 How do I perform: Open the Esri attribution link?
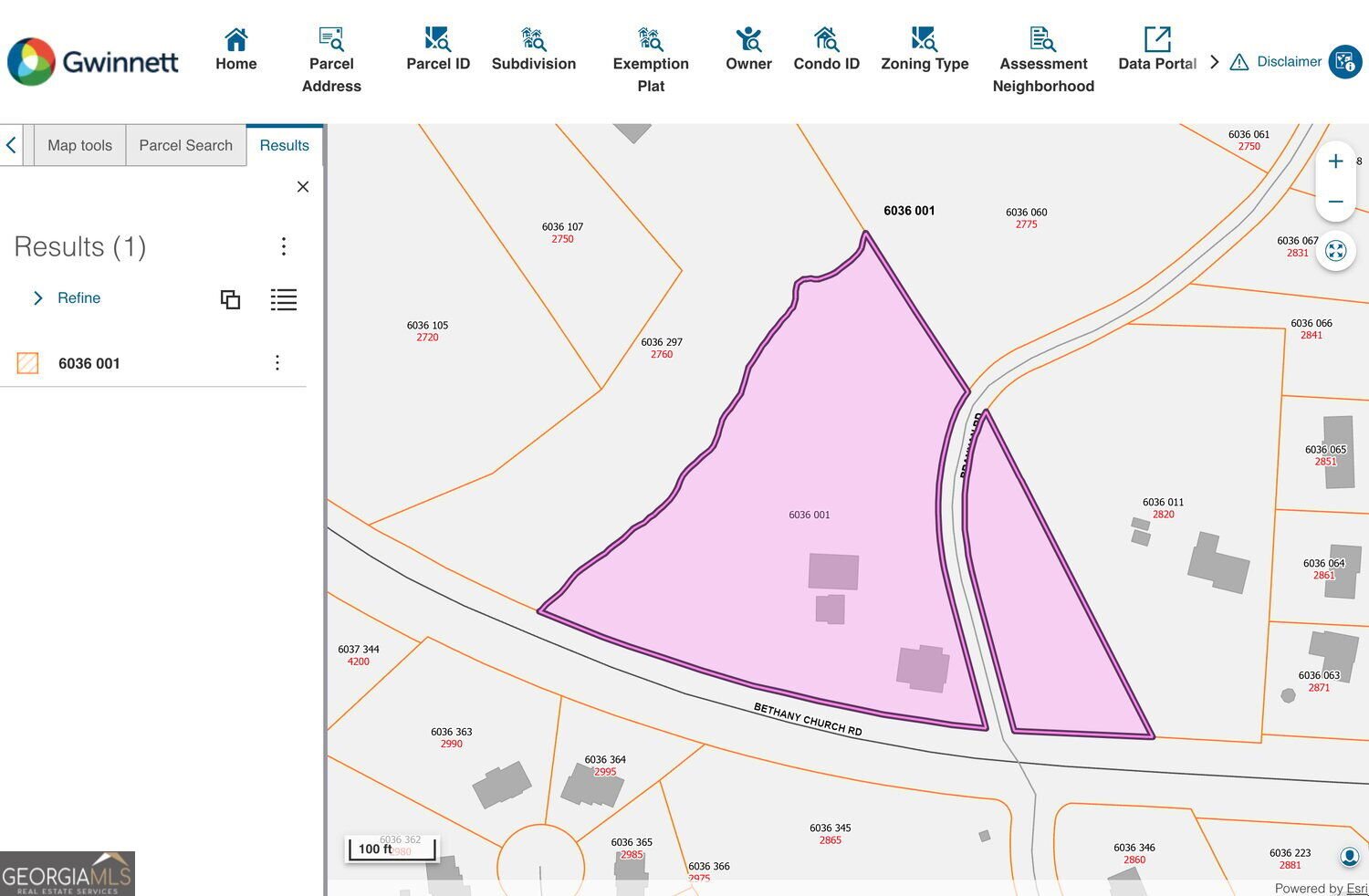click(x=1357, y=889)
